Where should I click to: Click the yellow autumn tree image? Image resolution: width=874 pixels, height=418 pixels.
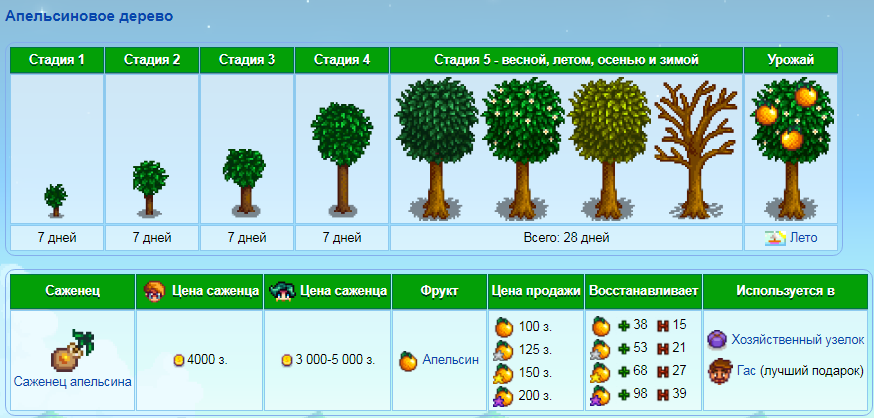(609, 148)
